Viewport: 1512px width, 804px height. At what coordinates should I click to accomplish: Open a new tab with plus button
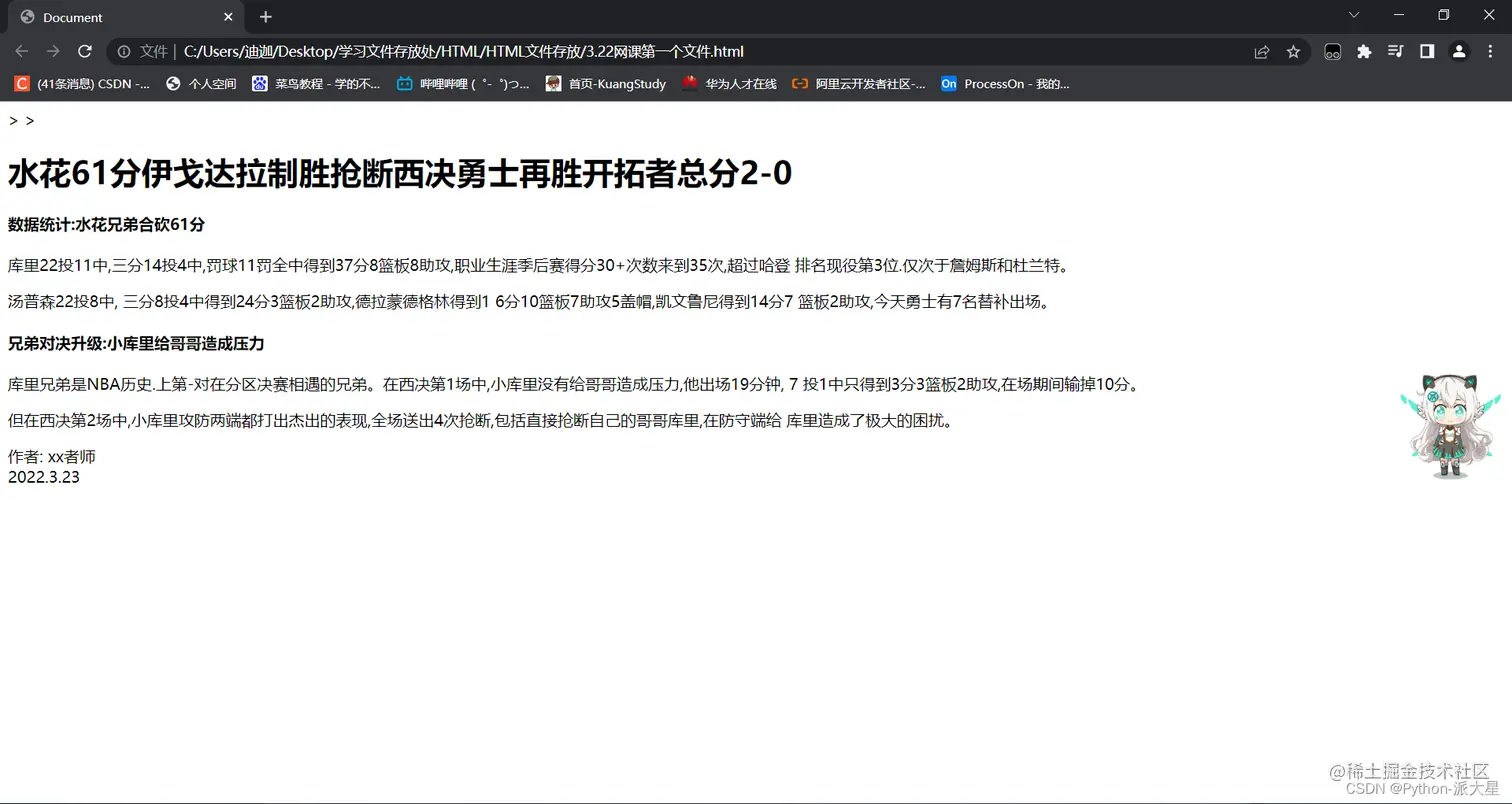click(x=265, y=17)
